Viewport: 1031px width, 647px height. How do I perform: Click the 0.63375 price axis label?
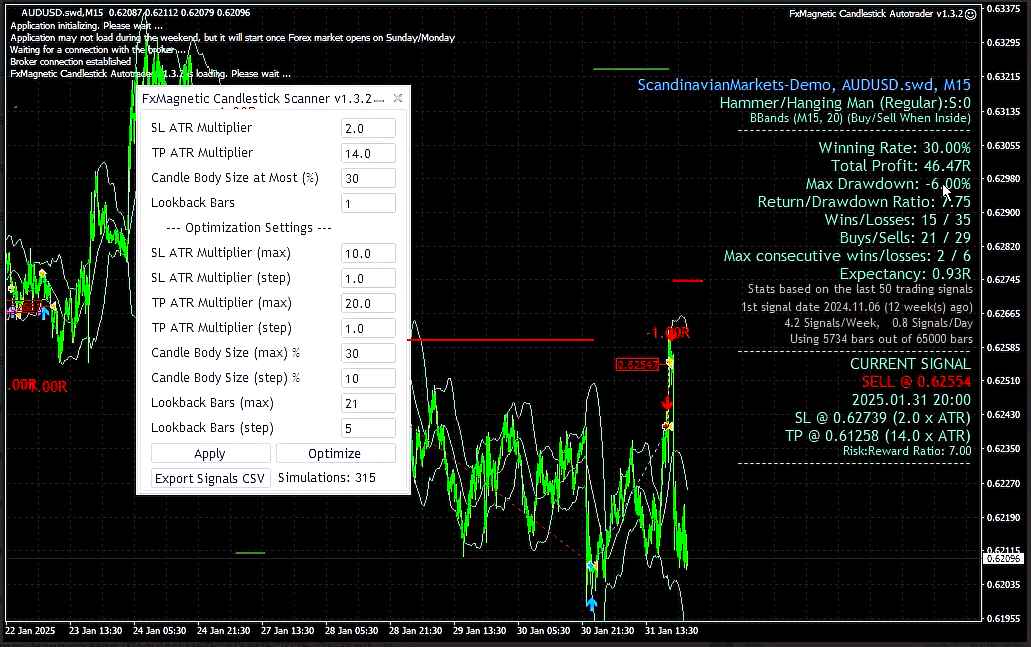(x=1003, y=9)
